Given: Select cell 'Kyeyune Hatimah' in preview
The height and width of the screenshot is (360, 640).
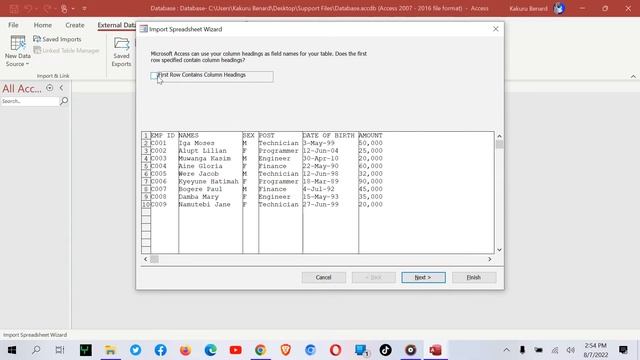Looking at the screenshot, I should click(210, 181).
